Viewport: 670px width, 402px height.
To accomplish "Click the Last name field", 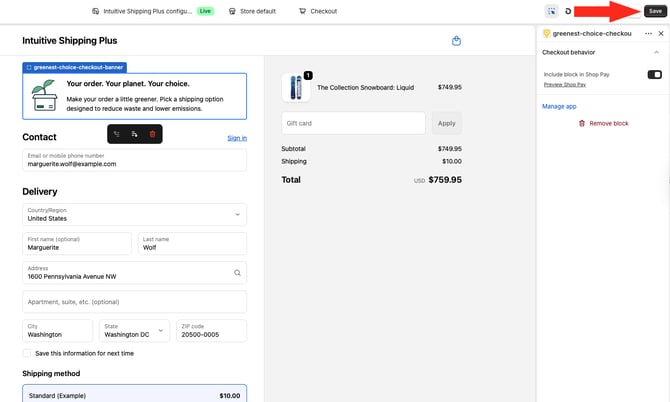I will coord(192,244).
